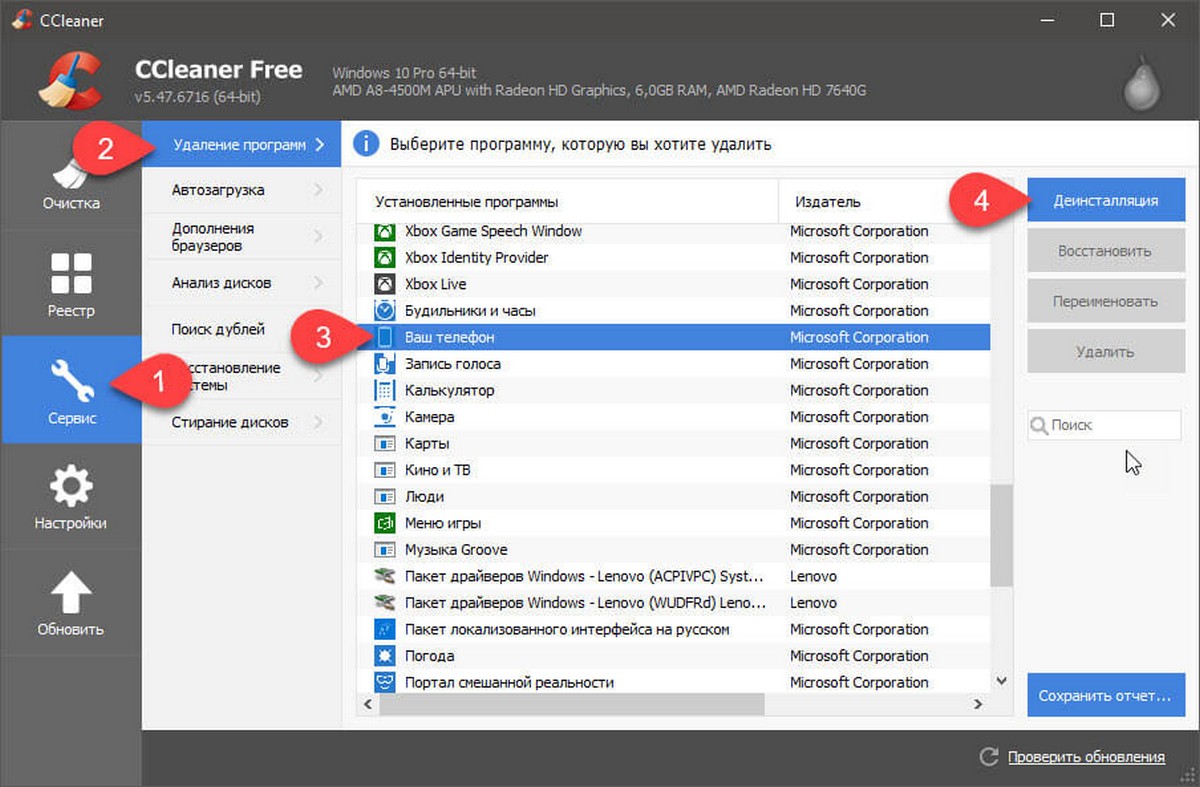The height and width of the screenshot is (787, 1200).
Task: Expand the Стирание дисков chevron
Action: pos(319,422)
